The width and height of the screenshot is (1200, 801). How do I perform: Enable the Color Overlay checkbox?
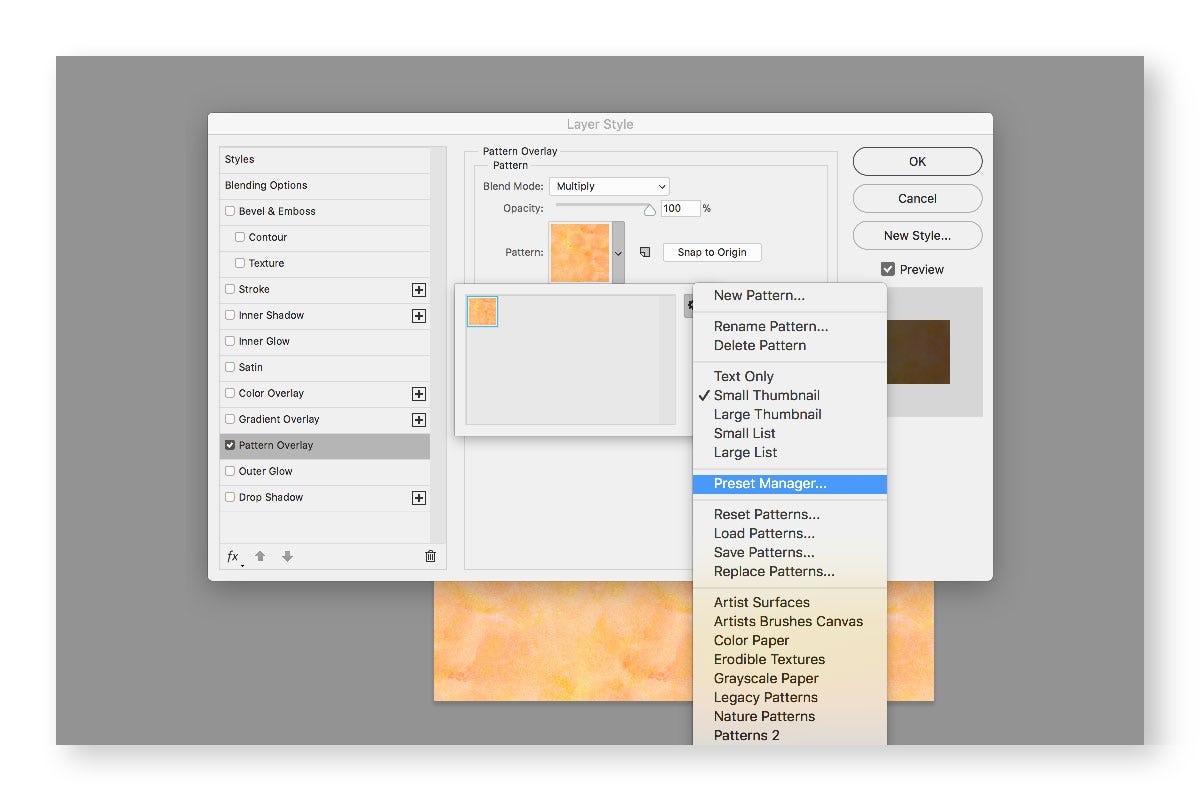[x=230, y=393]
